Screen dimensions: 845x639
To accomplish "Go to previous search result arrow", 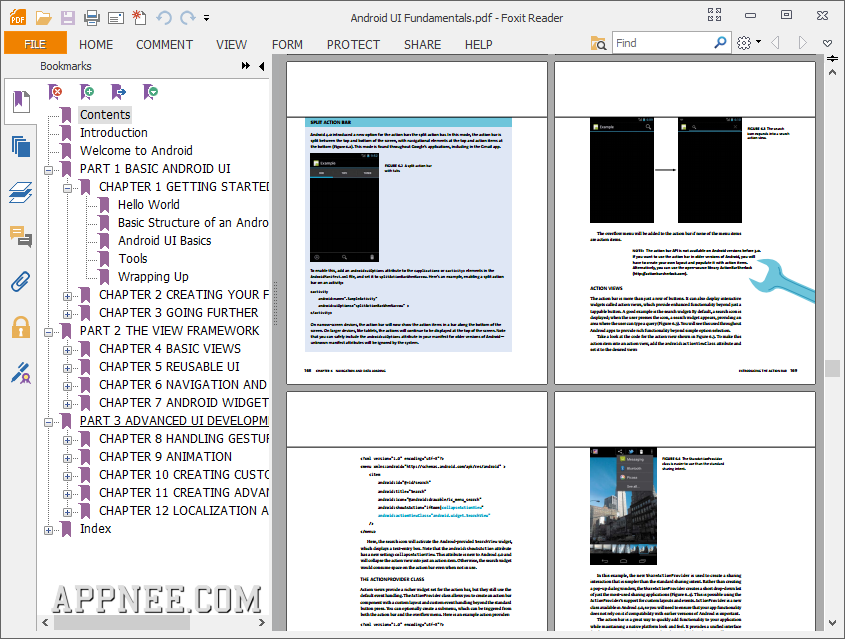I will pos(775,43).
